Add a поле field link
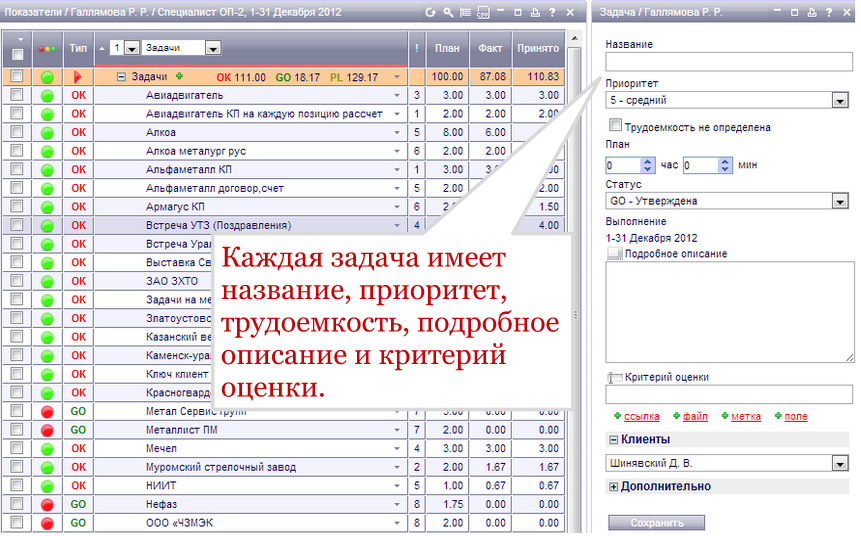 pos(796,417)
